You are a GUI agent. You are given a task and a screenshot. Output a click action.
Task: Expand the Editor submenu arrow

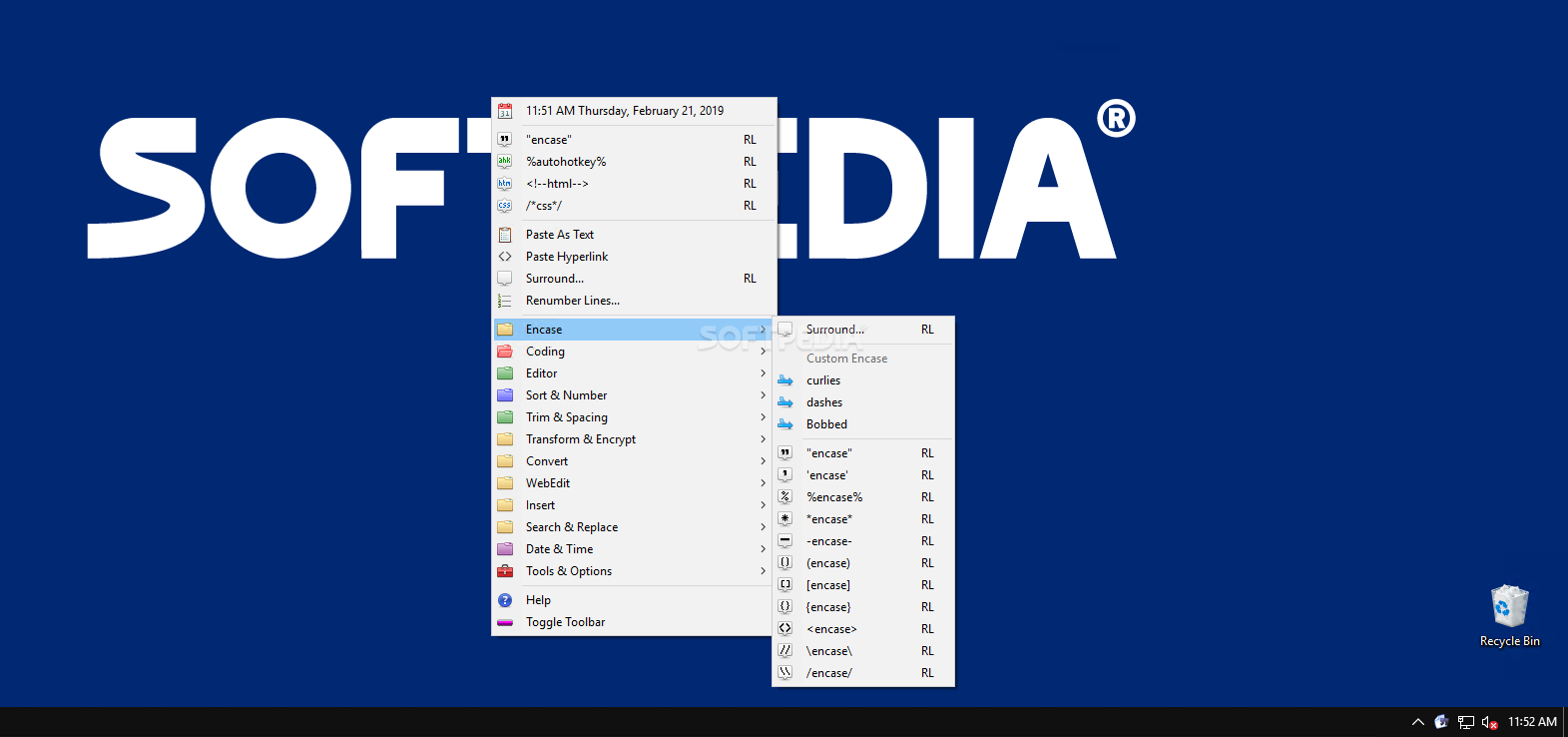coord(764,373)
